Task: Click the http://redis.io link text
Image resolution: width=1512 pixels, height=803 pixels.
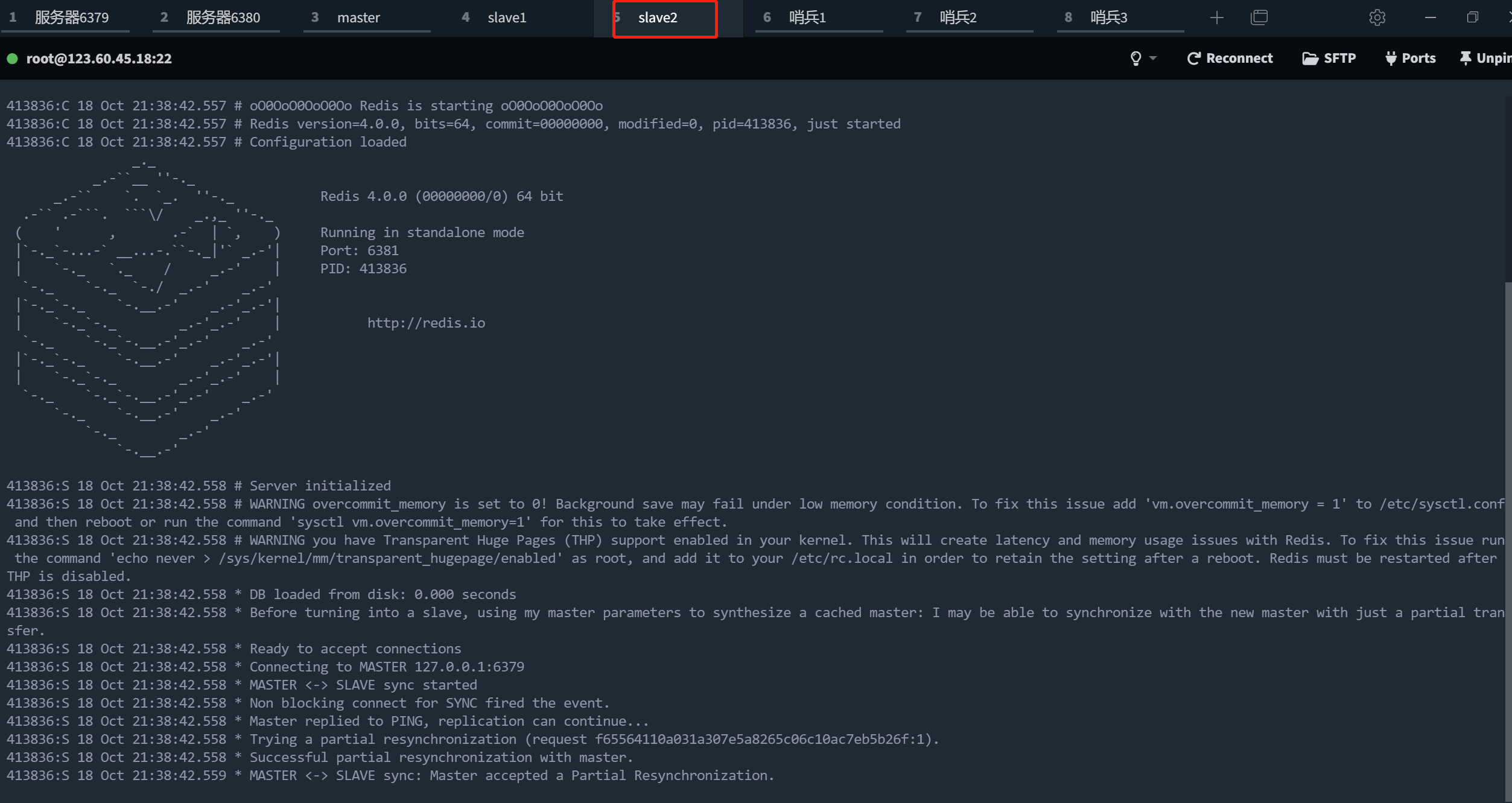Action: 426,323
